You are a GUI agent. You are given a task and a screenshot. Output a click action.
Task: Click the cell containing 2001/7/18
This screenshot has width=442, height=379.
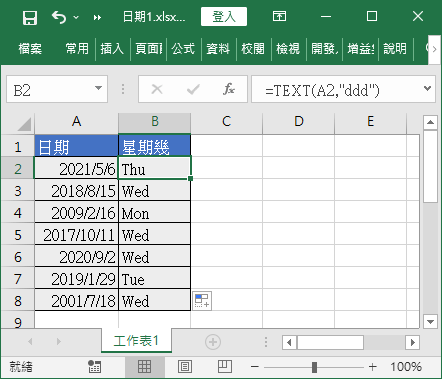coord(76,300)
